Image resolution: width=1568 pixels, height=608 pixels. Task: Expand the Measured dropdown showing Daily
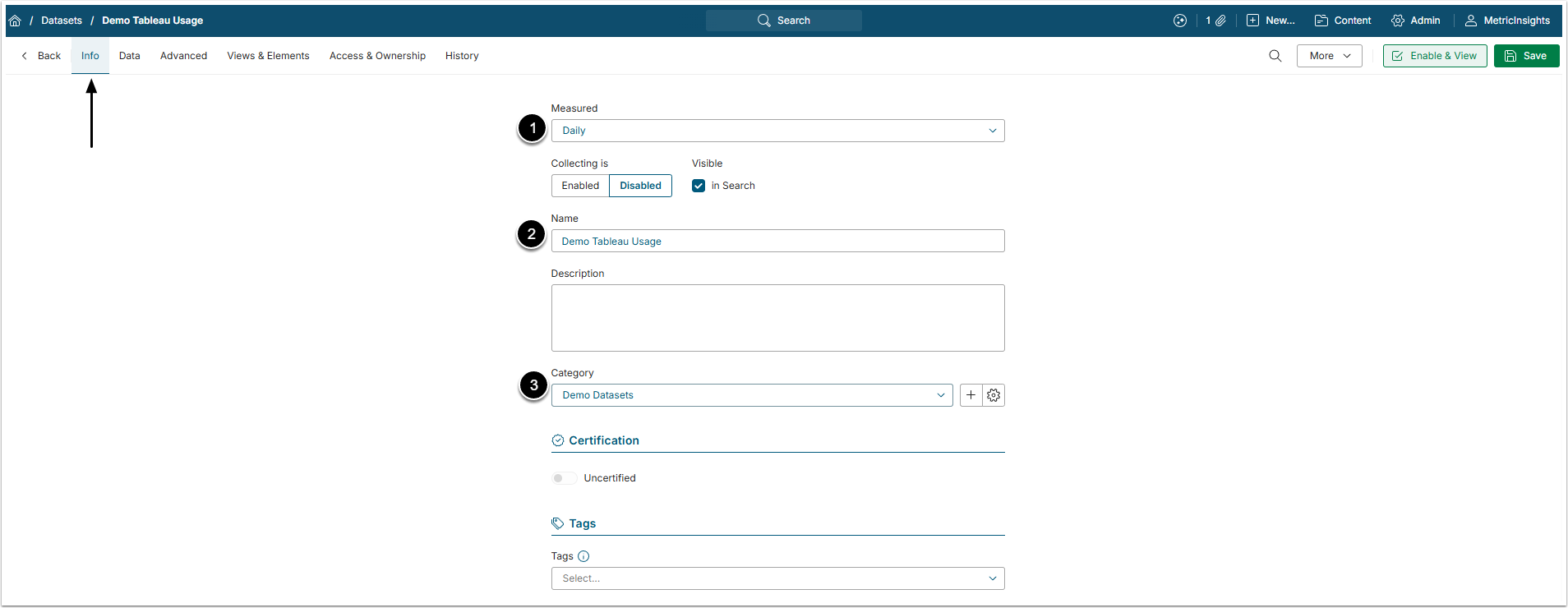coord(777,131)
